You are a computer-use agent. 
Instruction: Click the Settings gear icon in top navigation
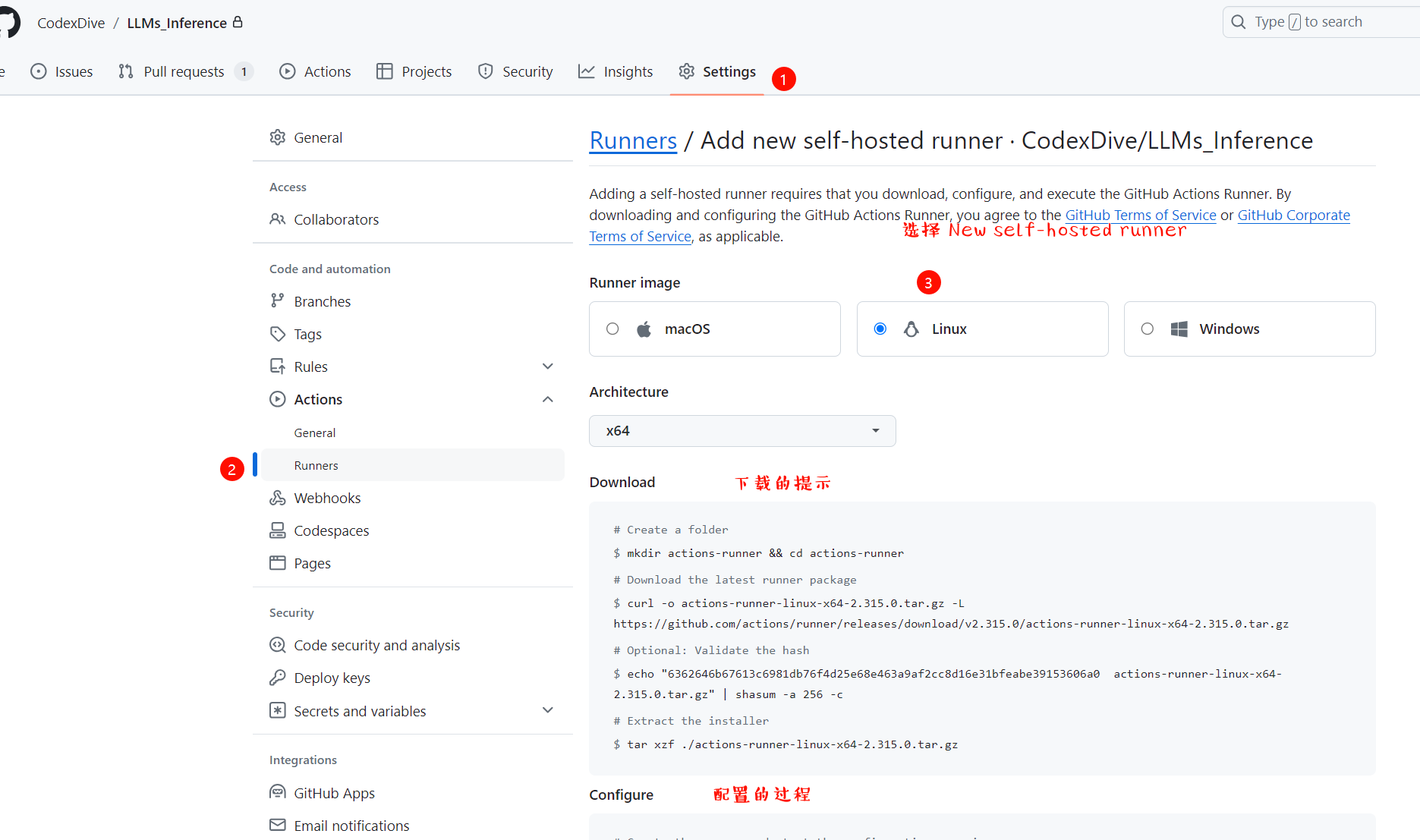[x=687, y=71]
